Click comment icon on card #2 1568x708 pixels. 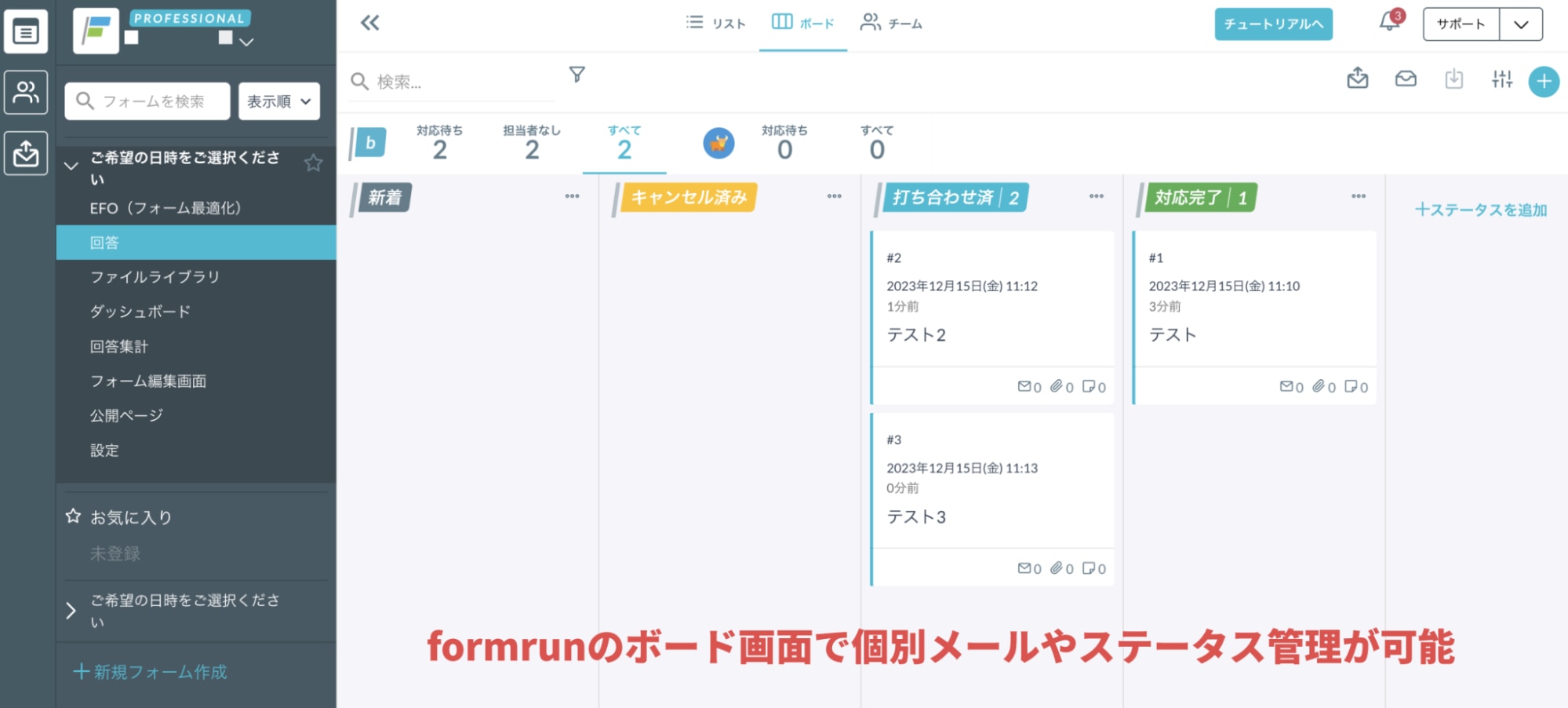(x=1089, y=386)
